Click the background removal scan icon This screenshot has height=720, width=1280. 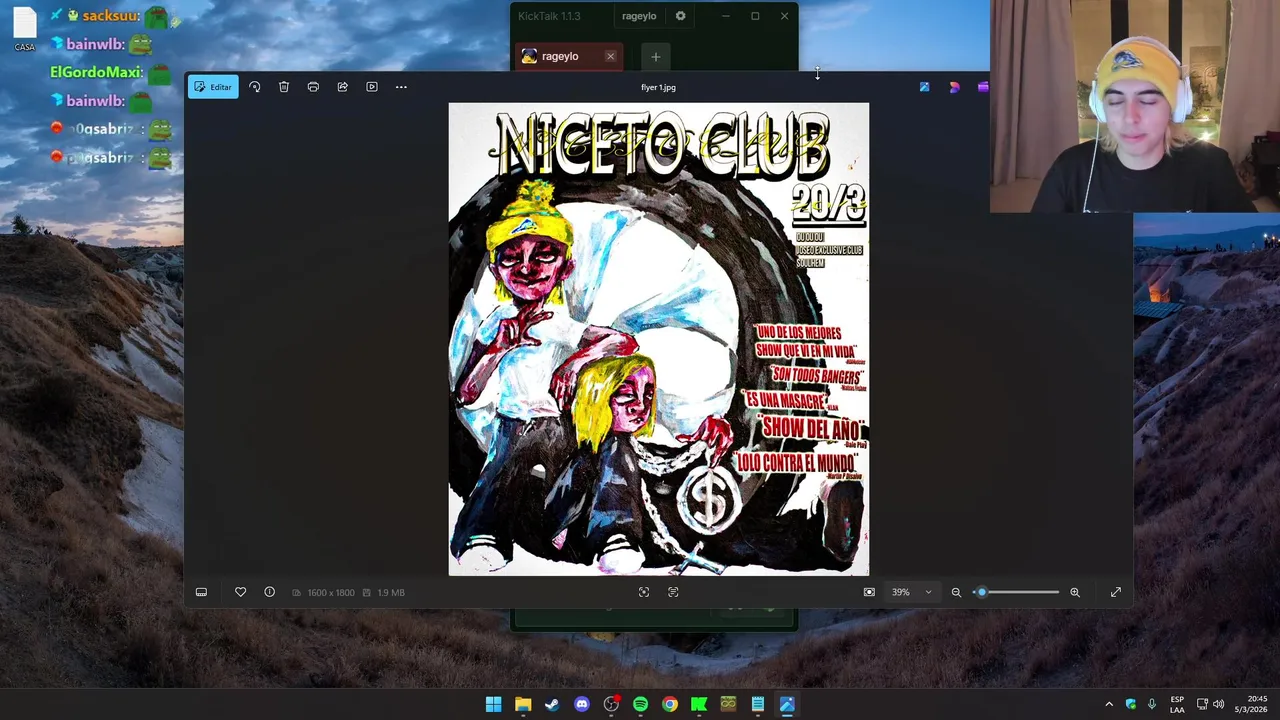click(x=644, y=592)
